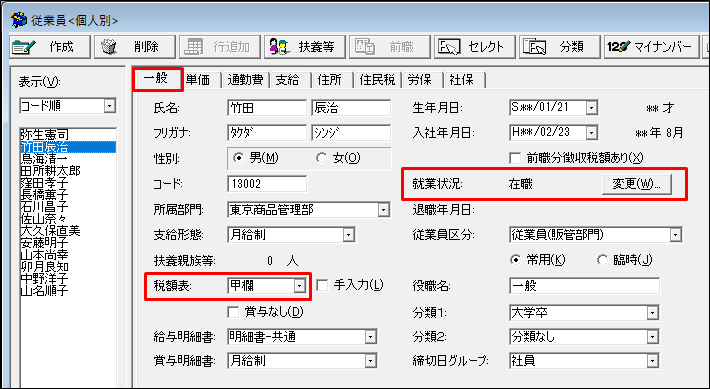Select employee 山本尚幸 in the list

68,255
